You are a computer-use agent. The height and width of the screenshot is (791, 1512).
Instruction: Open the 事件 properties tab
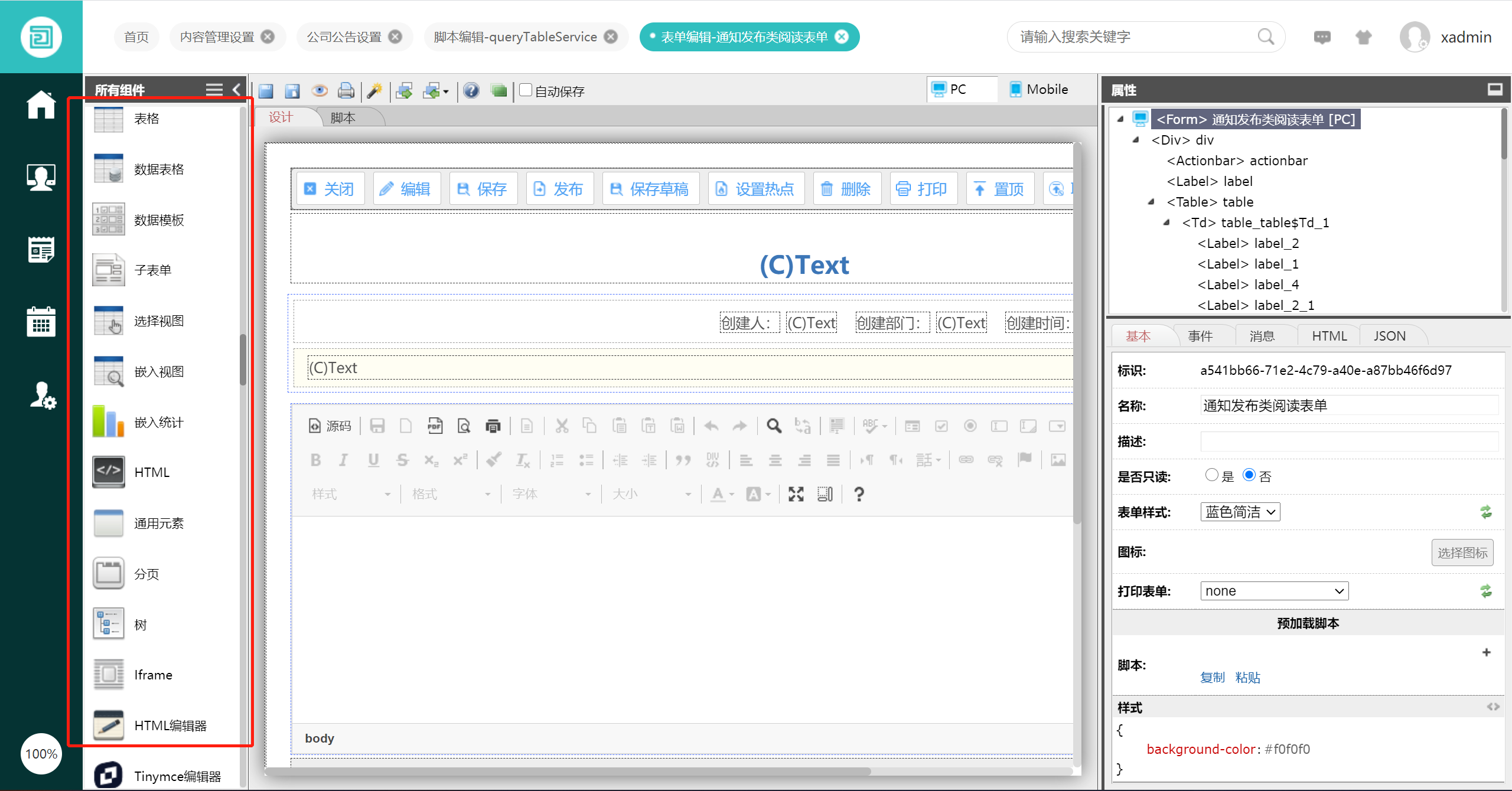tap(1200, 336)
